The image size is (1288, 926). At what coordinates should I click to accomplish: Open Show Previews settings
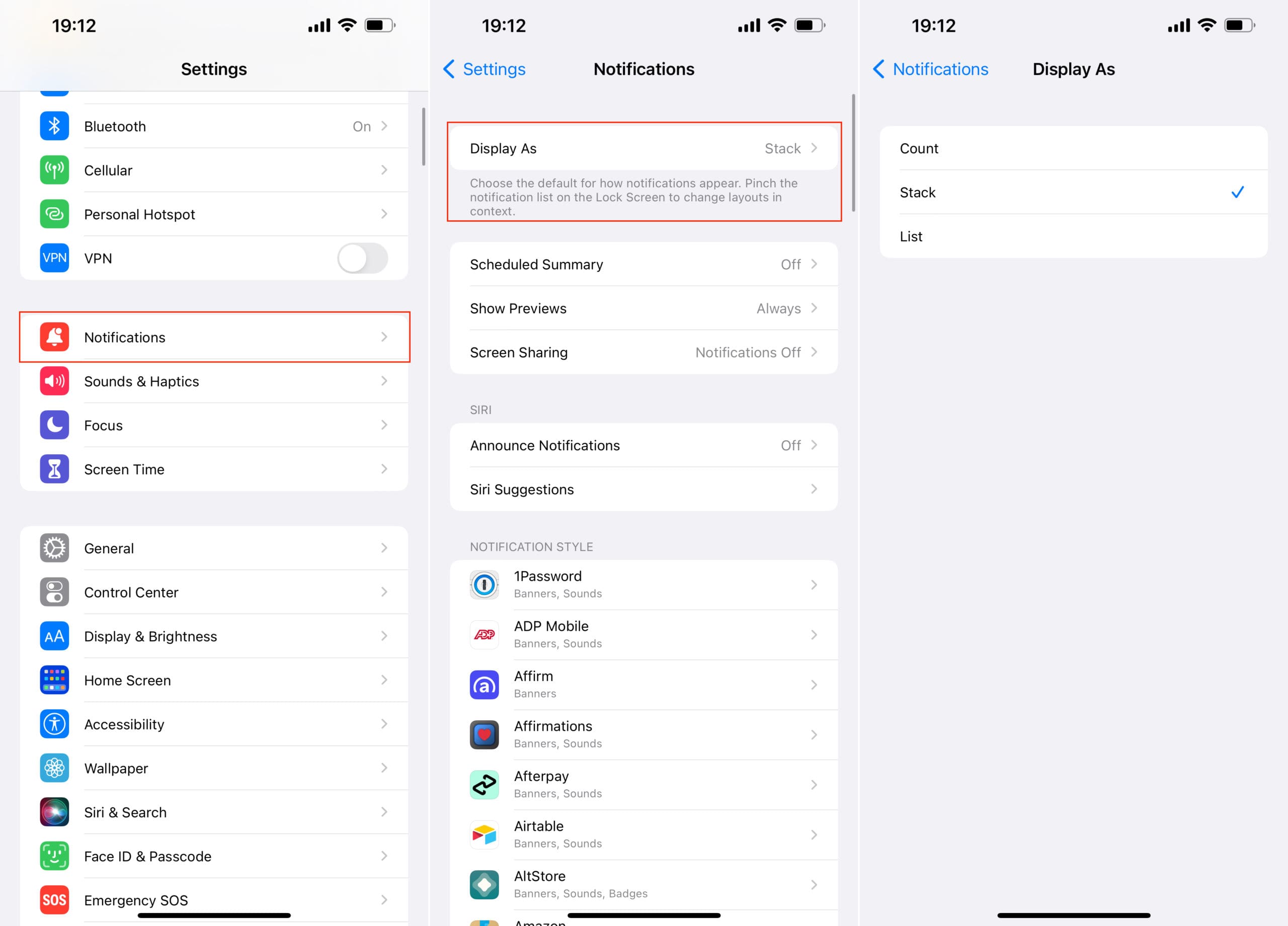(x=644, y=308)
